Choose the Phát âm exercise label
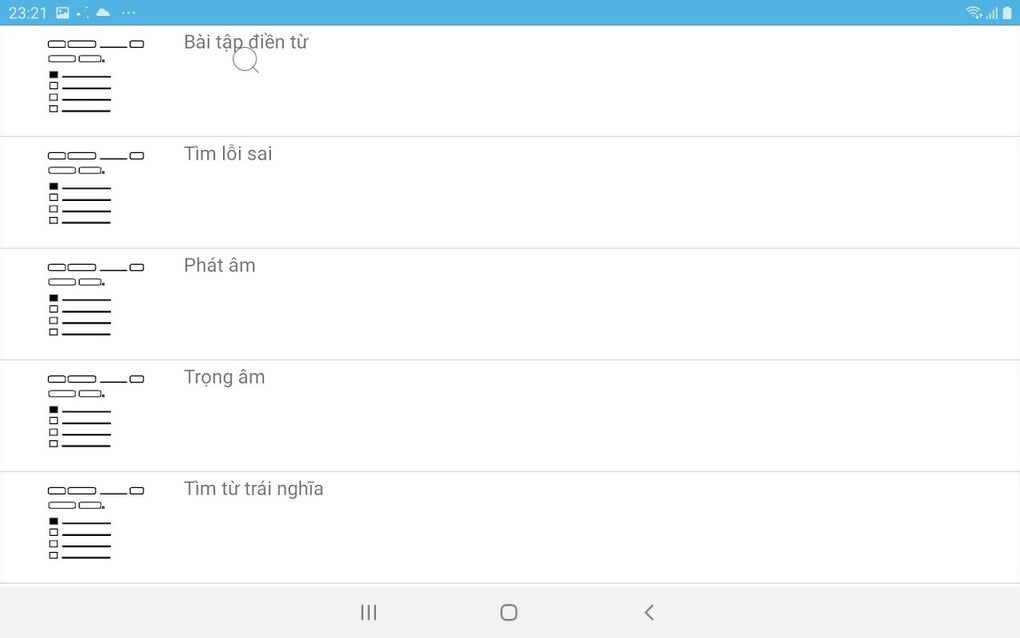This screenshot has width=1020, height=638. coord(220,266)
